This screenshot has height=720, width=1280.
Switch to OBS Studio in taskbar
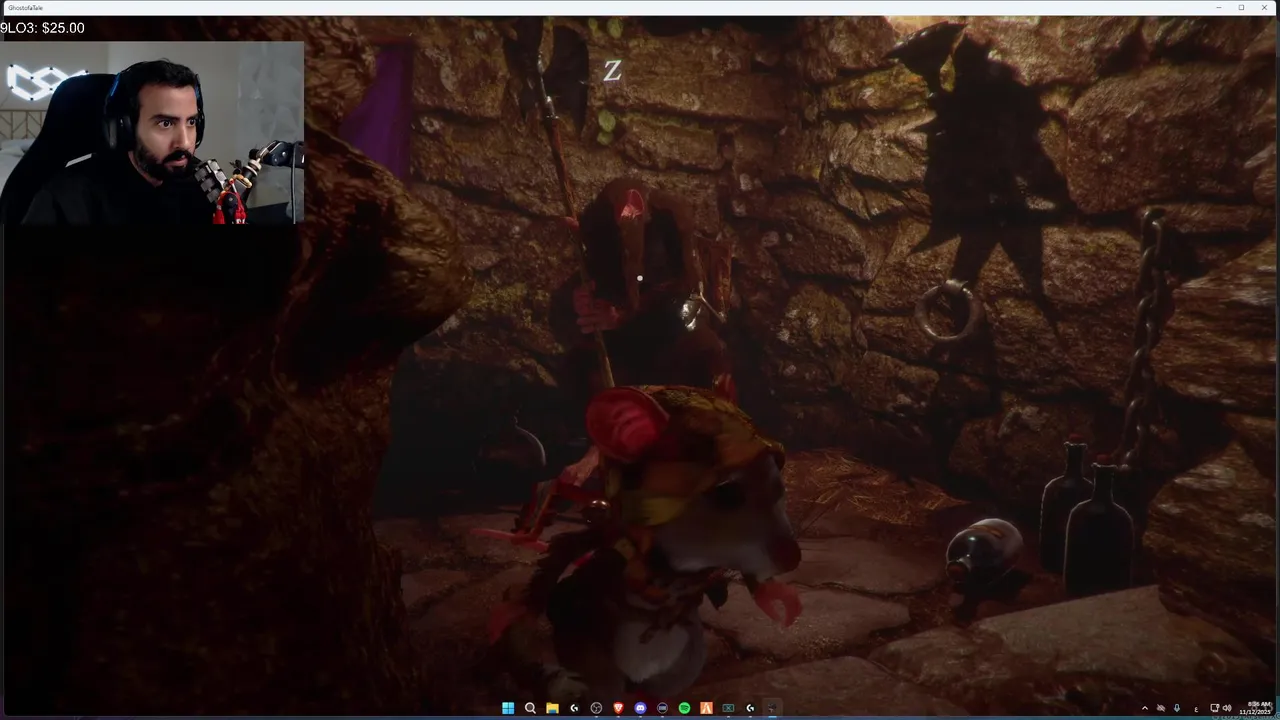(597, 708)
